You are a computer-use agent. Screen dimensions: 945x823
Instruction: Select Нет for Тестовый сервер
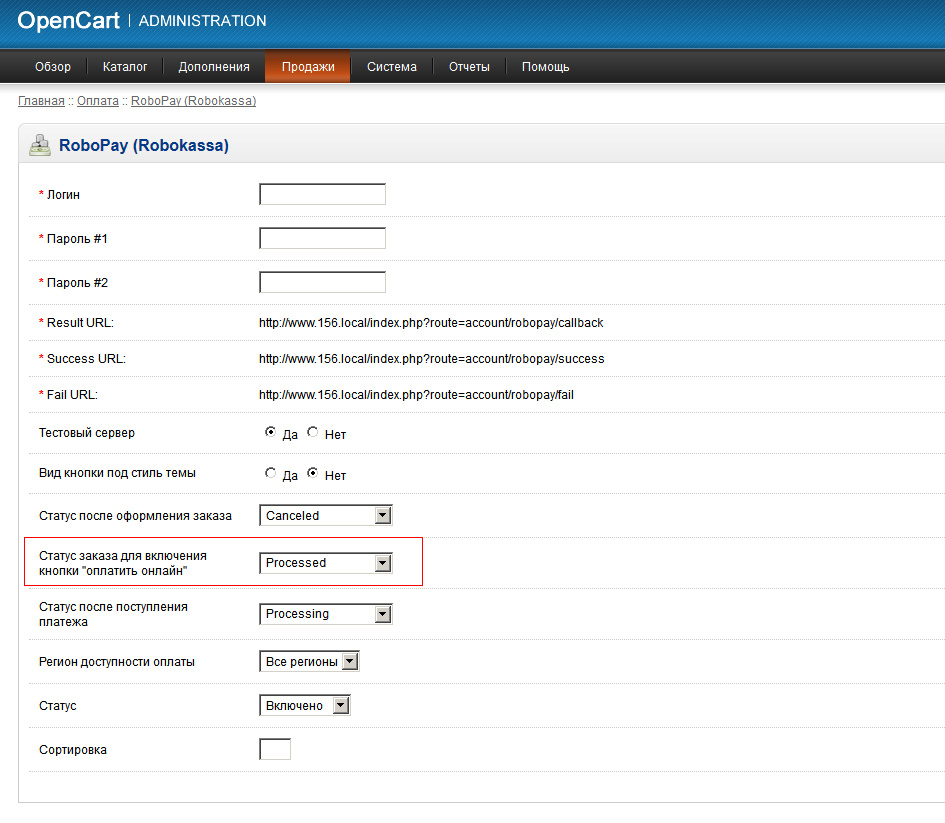pos(313,432)
